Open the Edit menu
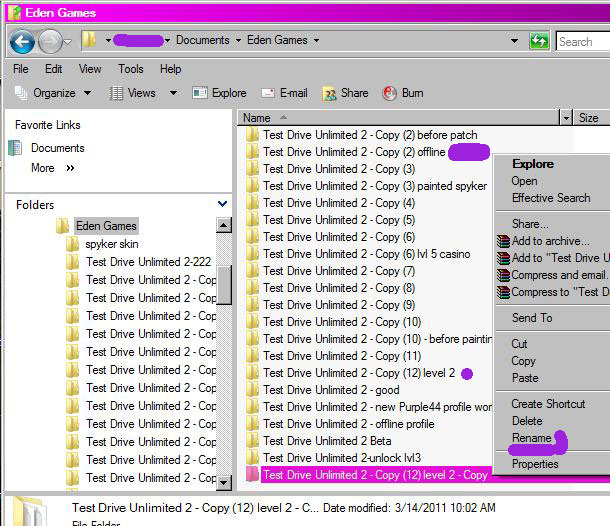 [x=53, y=69]
